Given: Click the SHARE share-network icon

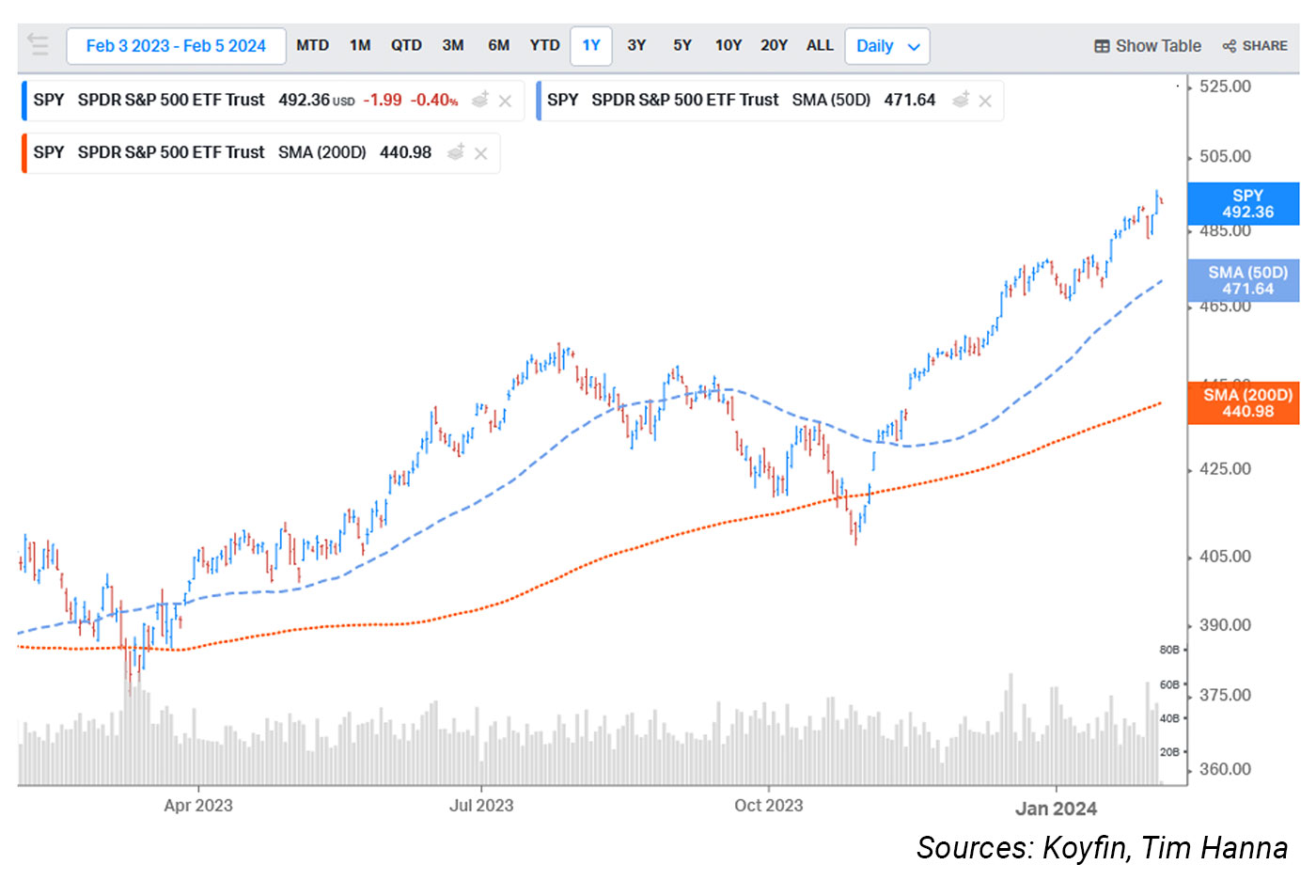Looking at the screenshot, I should [1229, 45].
